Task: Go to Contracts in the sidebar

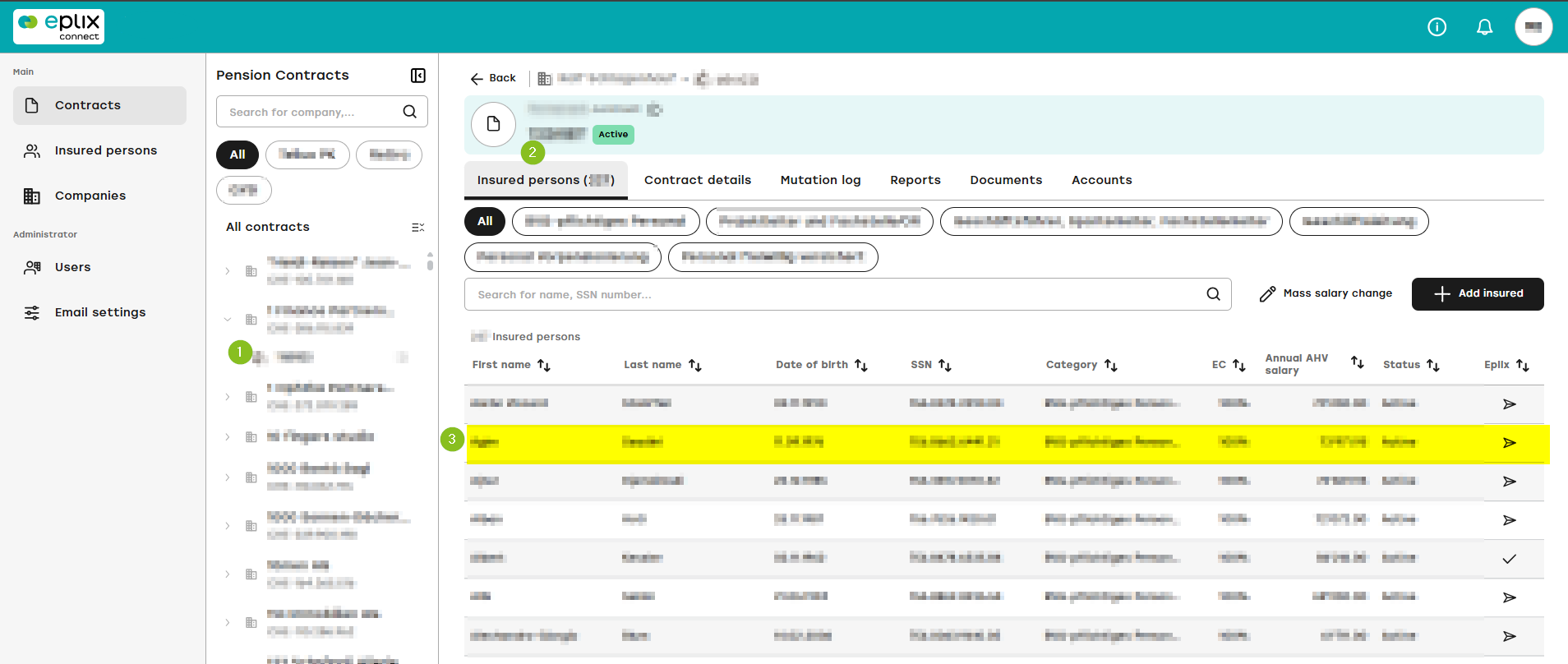Action: (99, 105)
